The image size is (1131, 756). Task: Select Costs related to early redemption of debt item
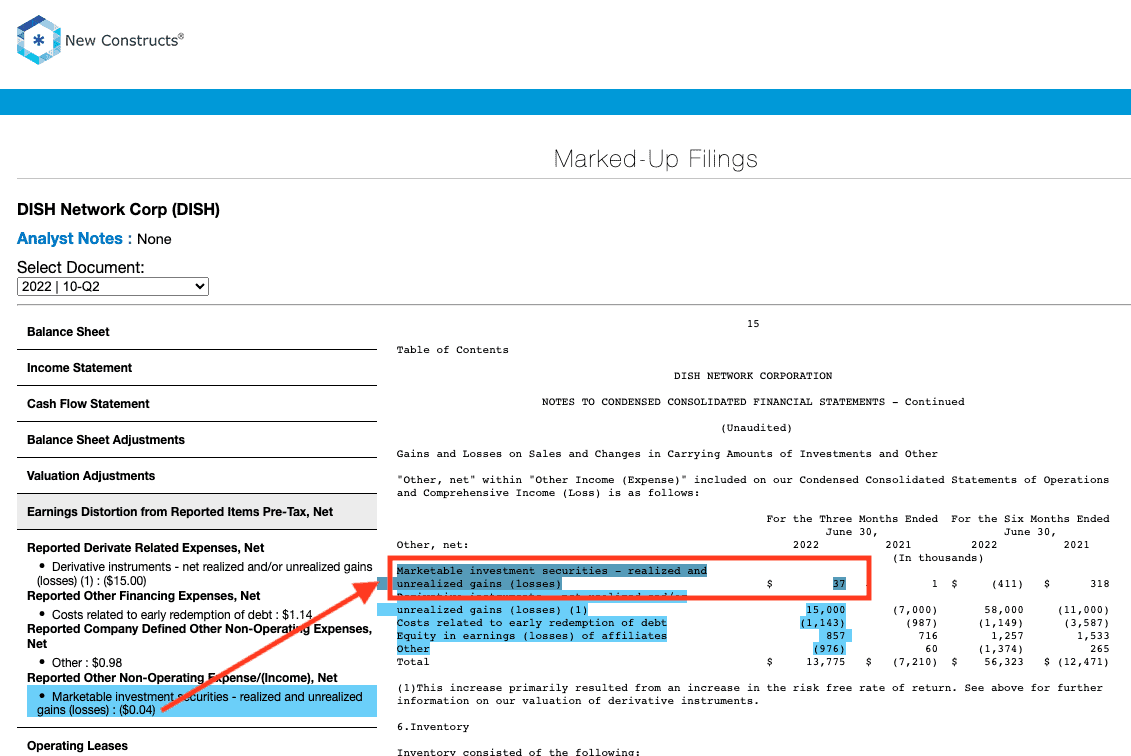[182, 615]
